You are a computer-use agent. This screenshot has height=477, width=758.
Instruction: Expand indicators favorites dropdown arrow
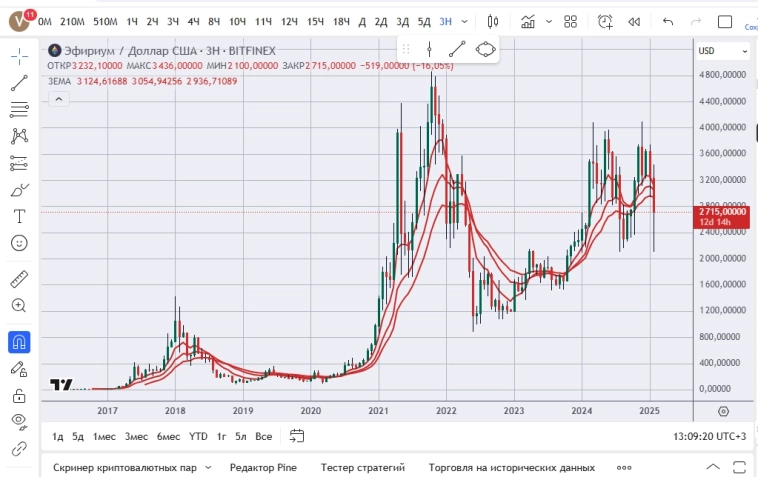(549, 22)
